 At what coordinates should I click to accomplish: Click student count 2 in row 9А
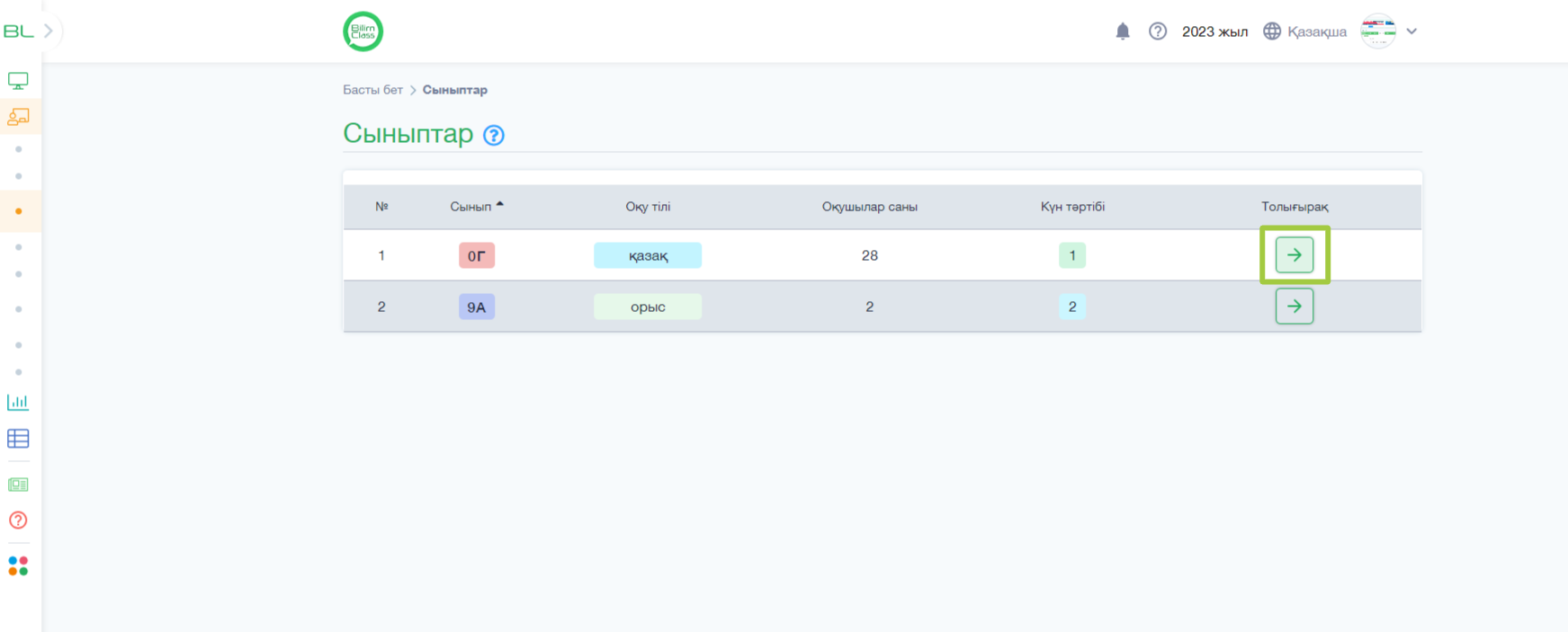tap(870, 307)
